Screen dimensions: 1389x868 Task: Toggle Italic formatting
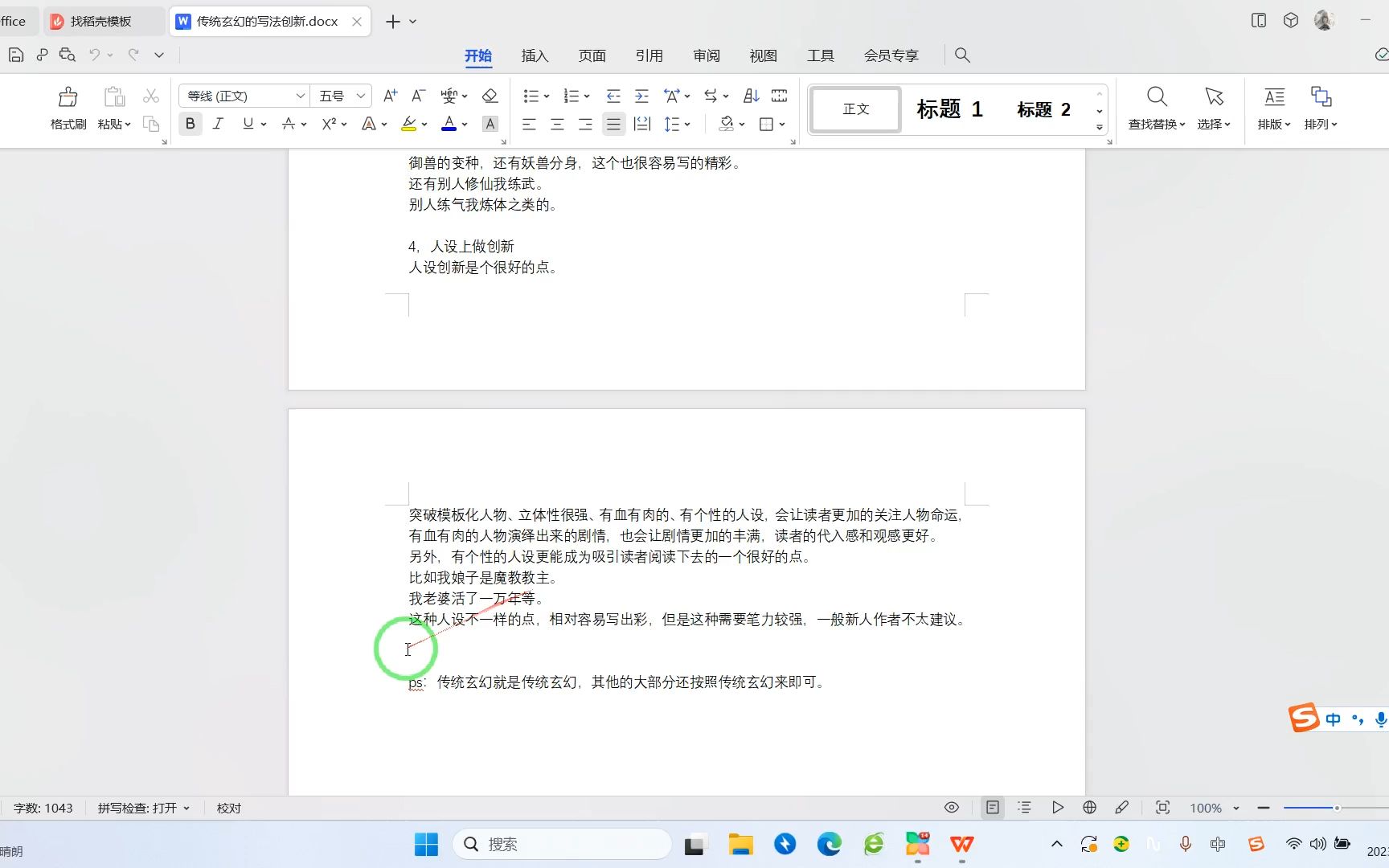click(218, 124)
